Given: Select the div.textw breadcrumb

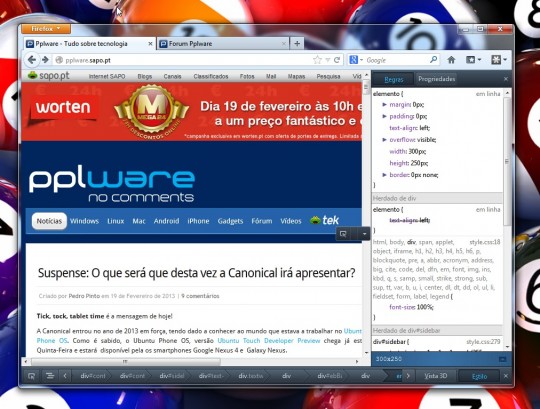Looking at the screenshot, I should [251, 376].
